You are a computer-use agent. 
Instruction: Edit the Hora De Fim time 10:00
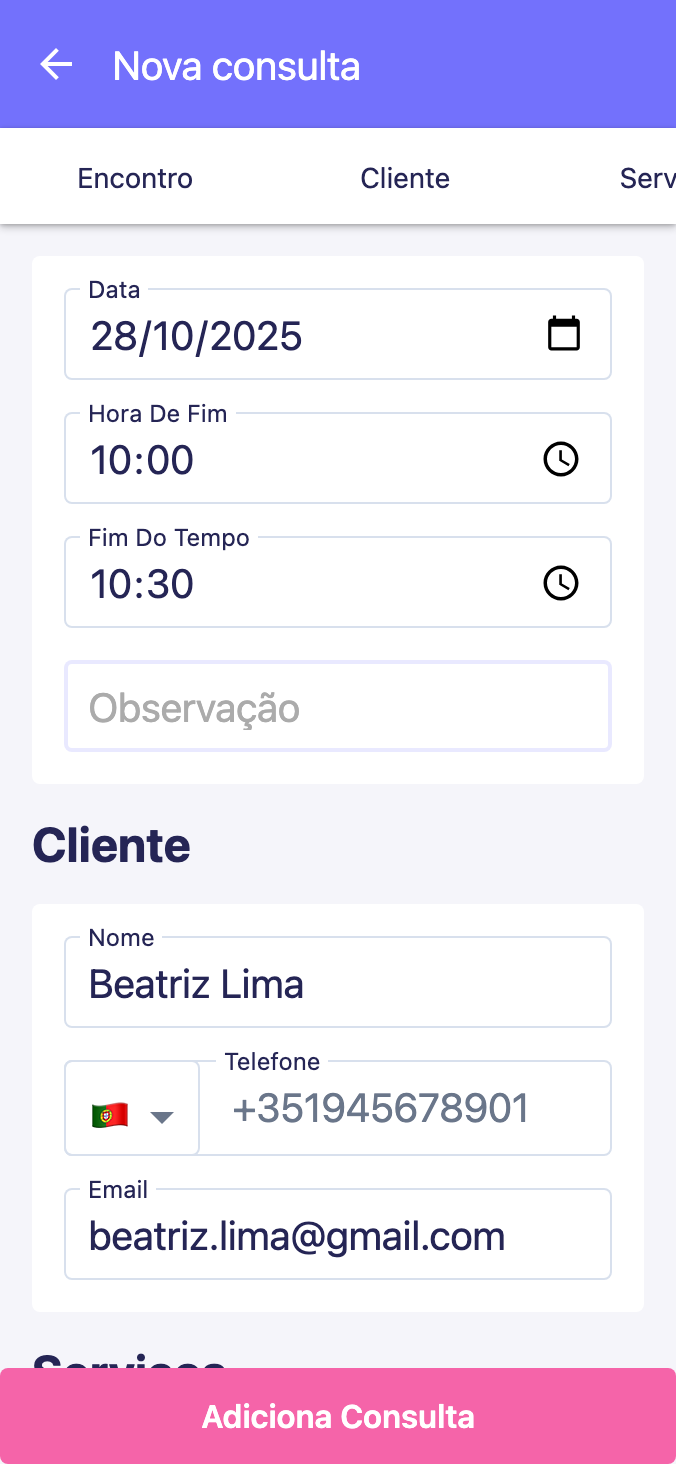(142, 460)
